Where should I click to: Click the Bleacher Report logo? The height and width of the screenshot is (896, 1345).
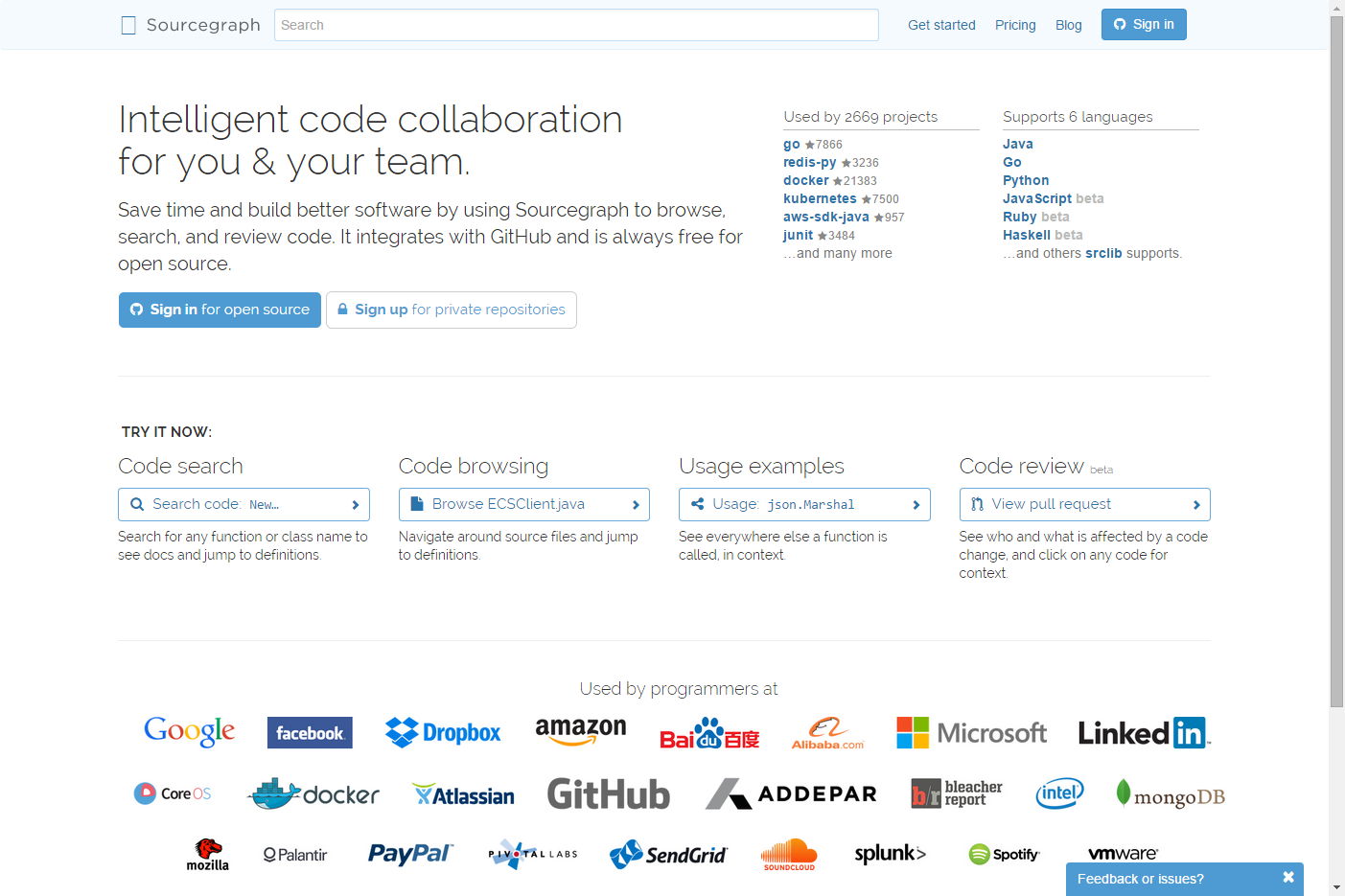point(956,793)
